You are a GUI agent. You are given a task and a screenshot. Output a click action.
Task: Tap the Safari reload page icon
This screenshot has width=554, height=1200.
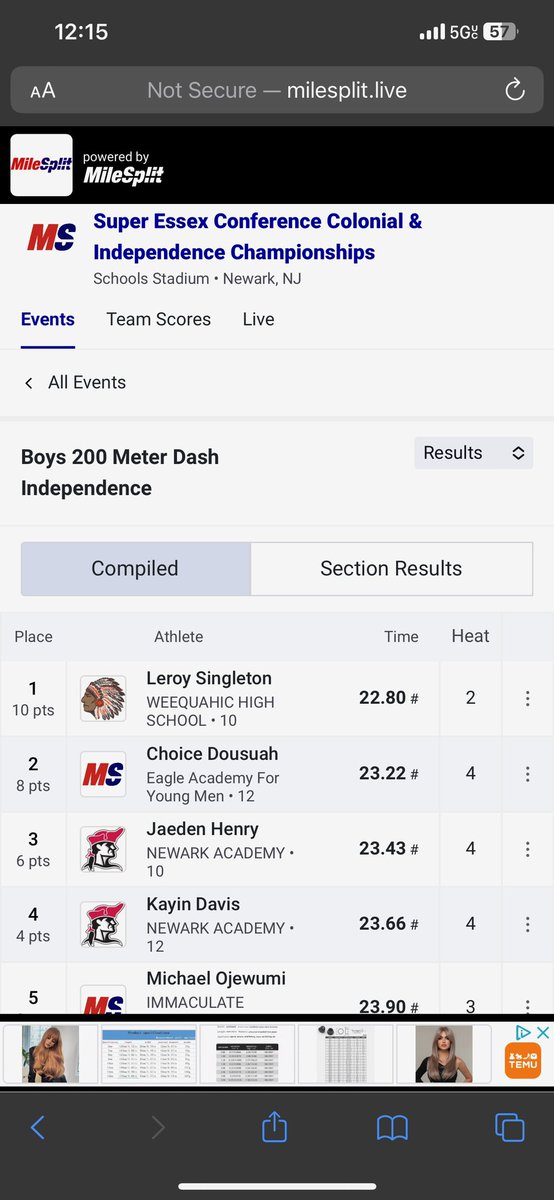515,91
